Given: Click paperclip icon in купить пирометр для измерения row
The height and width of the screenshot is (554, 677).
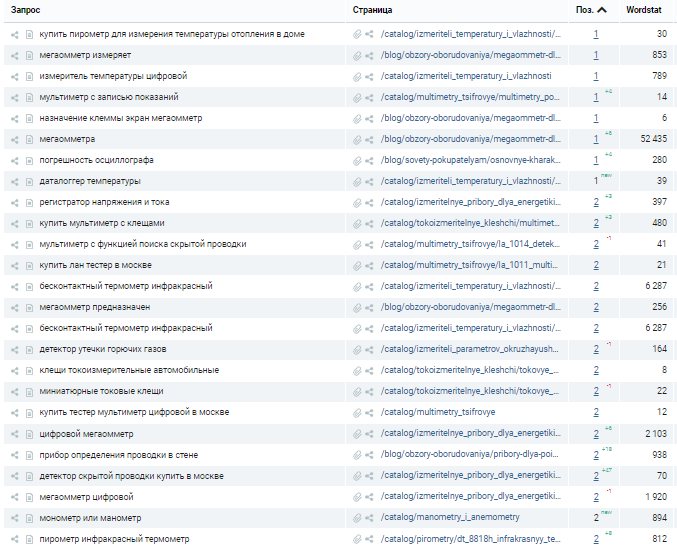Looking at the screenshot, I should tap(357, 35).
